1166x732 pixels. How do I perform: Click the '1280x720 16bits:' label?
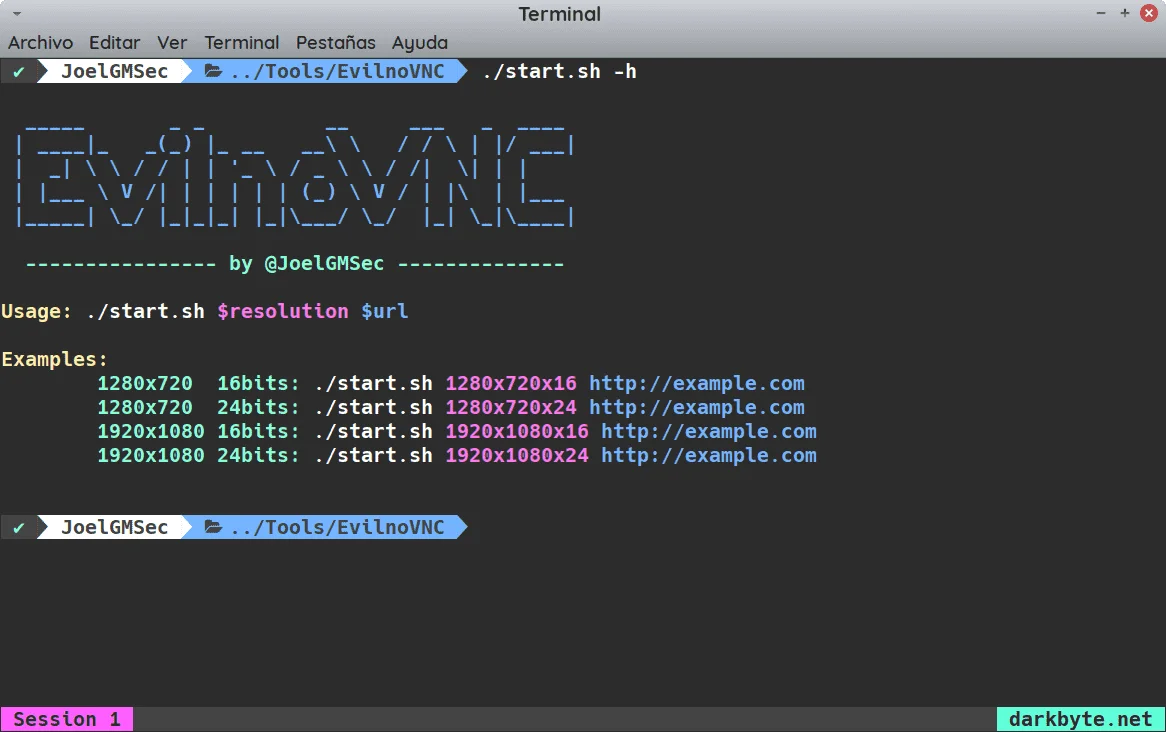[199, 384]
